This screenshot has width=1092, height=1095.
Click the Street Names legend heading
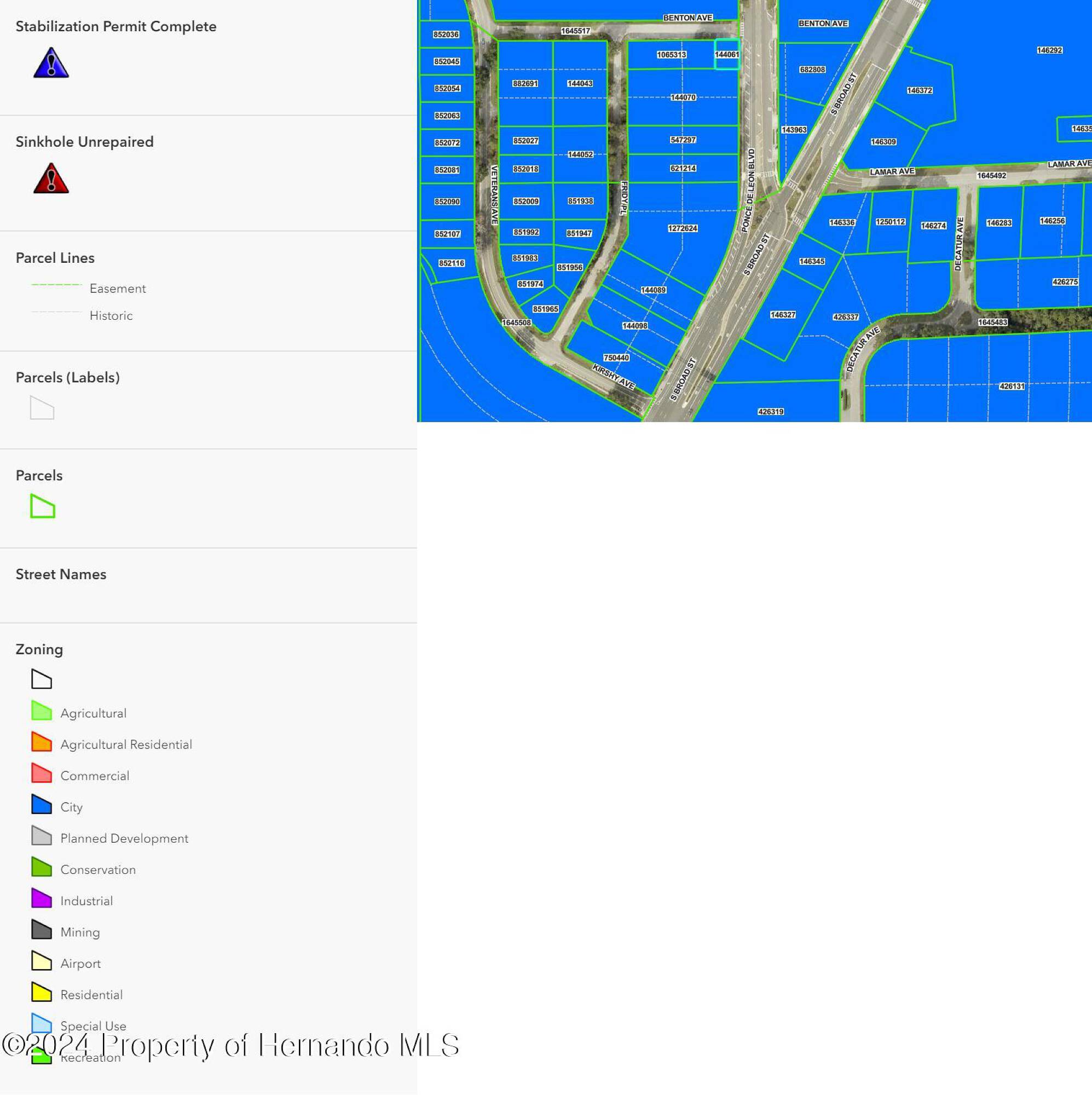pos(61,574)
